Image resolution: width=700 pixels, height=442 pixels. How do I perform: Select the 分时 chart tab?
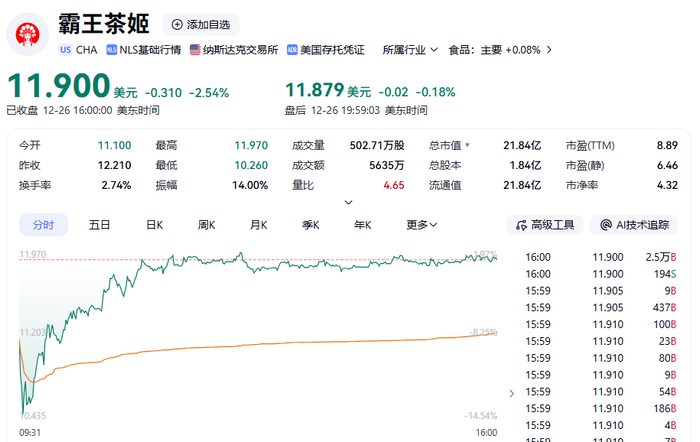click(43, 225)
